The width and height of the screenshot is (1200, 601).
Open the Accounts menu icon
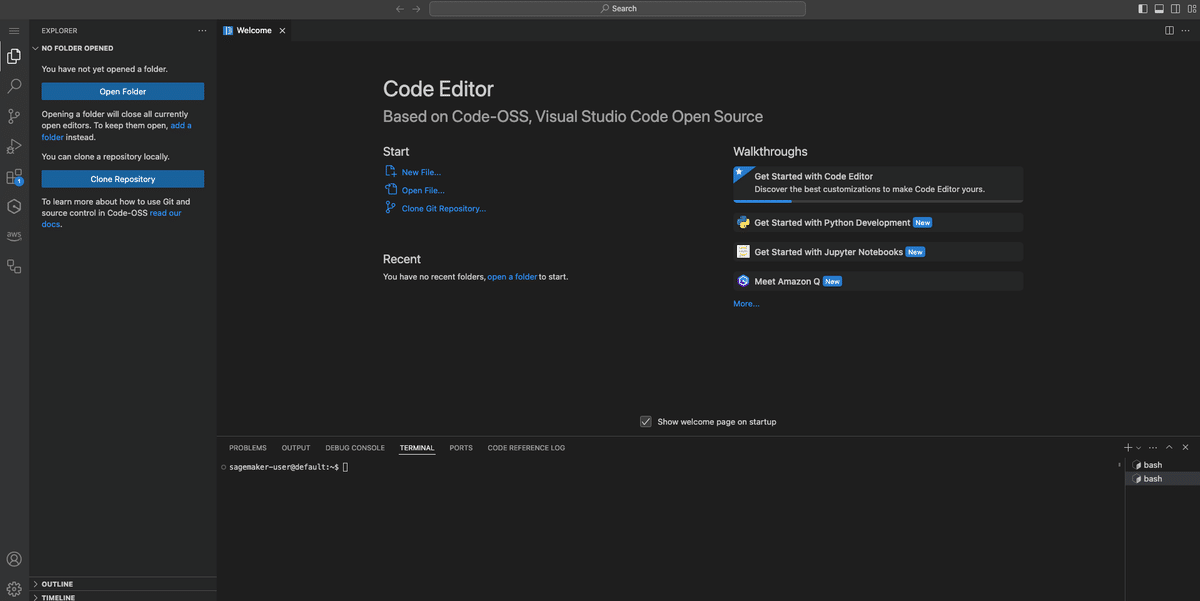tap(14, 560)
